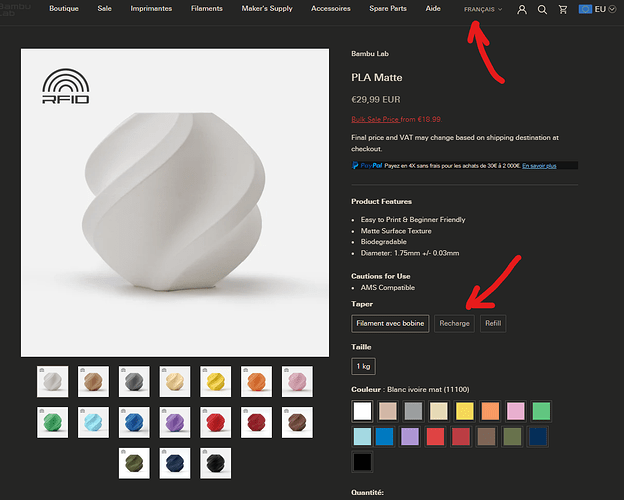Screen dimensions: 624x500
Task: Open the Accessoires menu
Action: 331,8
